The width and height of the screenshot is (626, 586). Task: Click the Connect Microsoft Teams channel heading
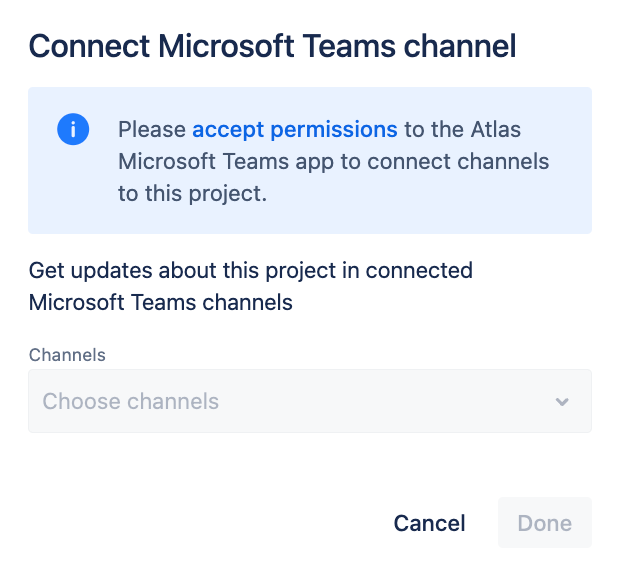(x=273, y=46)
